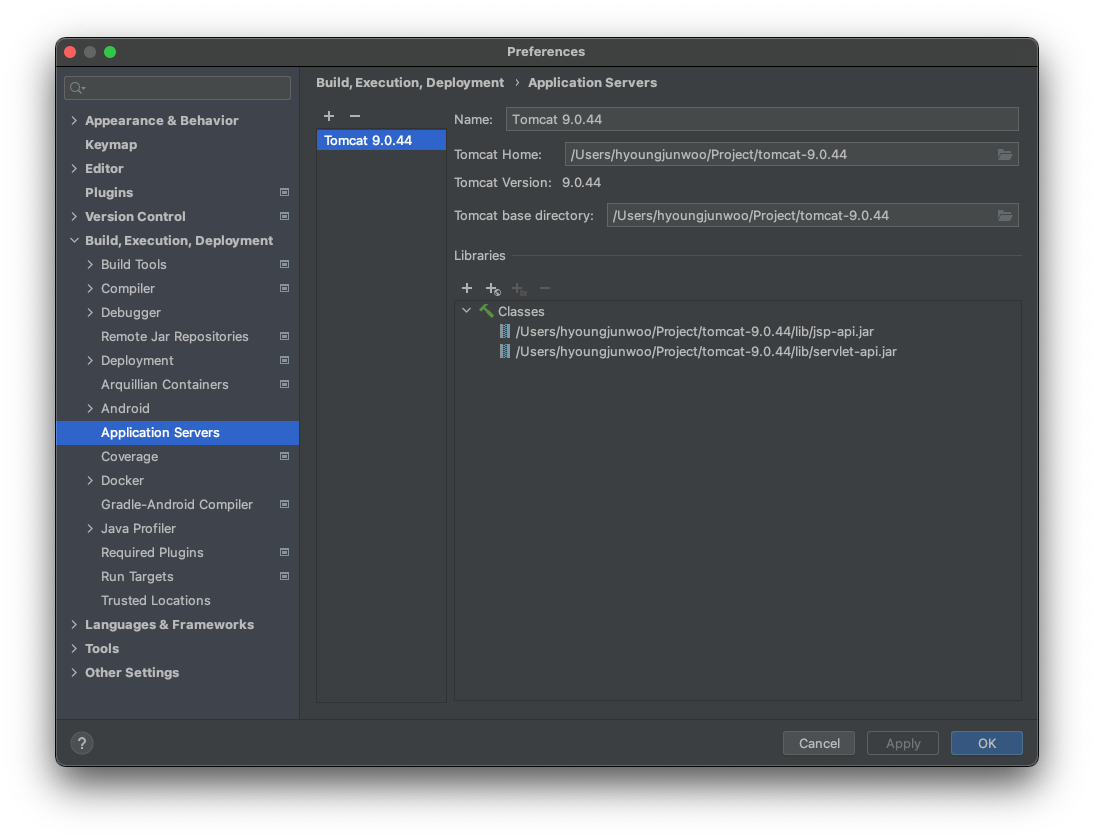Click project-level icon next to Arquillian Containers

285,384
